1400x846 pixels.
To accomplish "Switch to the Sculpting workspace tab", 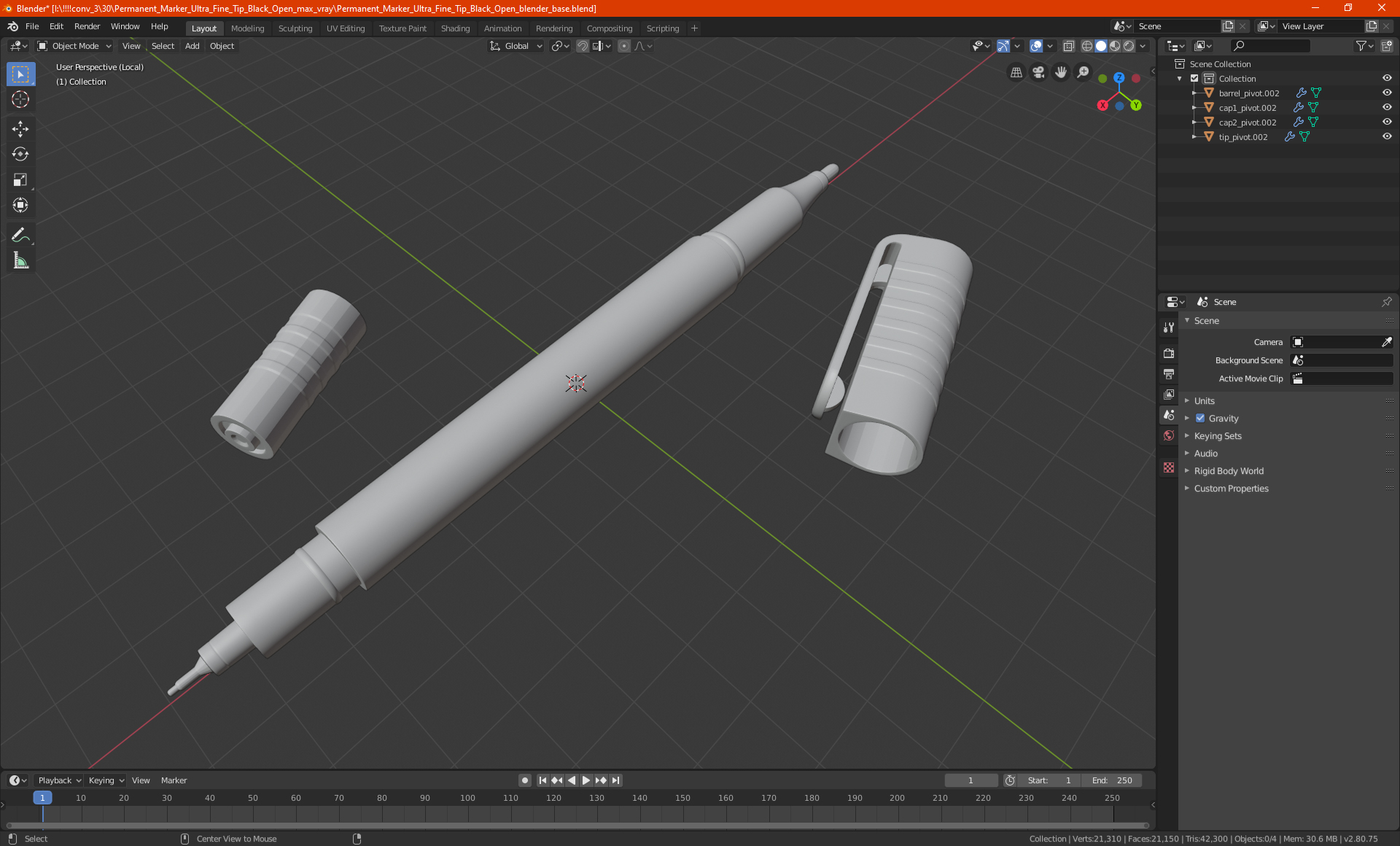I will point(295,28).
